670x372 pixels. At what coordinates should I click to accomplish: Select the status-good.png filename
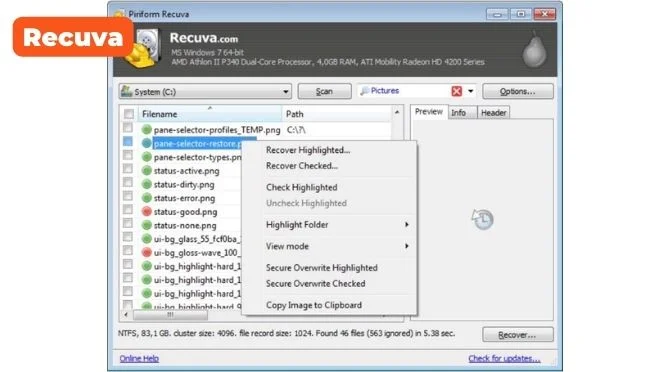(x=185, y=212)
